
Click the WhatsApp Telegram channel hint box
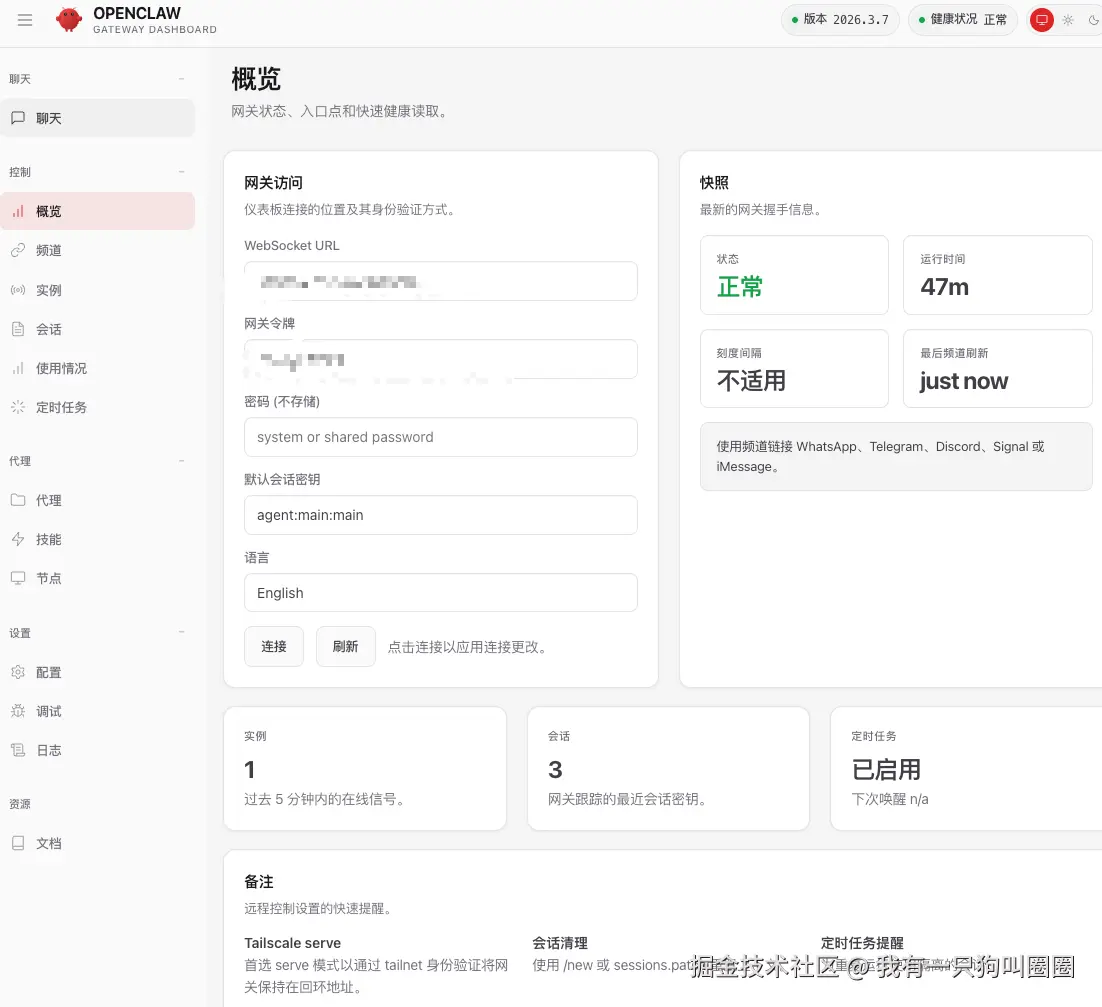896,456
